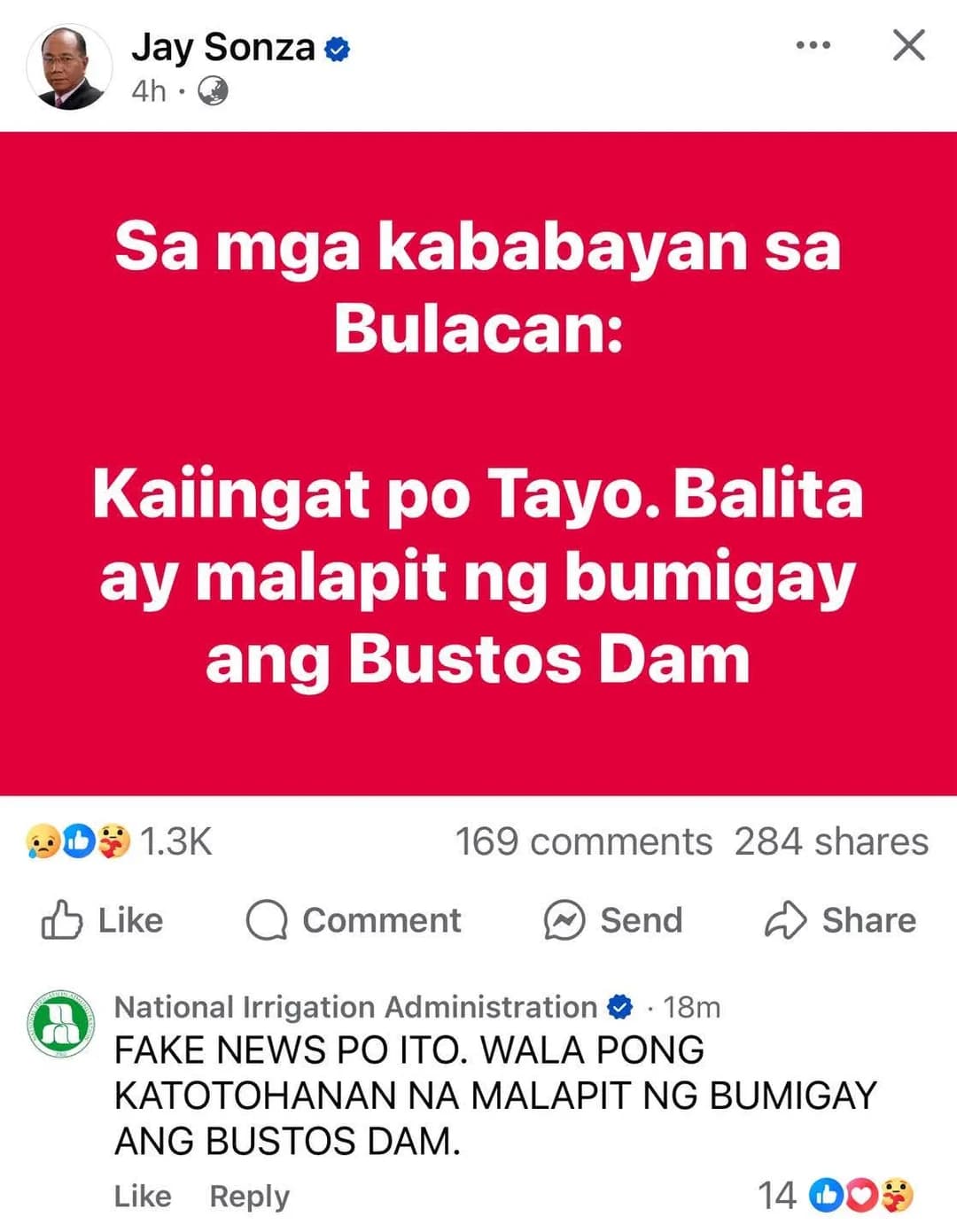Like the National Irrigation Administration comment
Viewport: 957px width, 1232px height.
(x=143, y=1196)
